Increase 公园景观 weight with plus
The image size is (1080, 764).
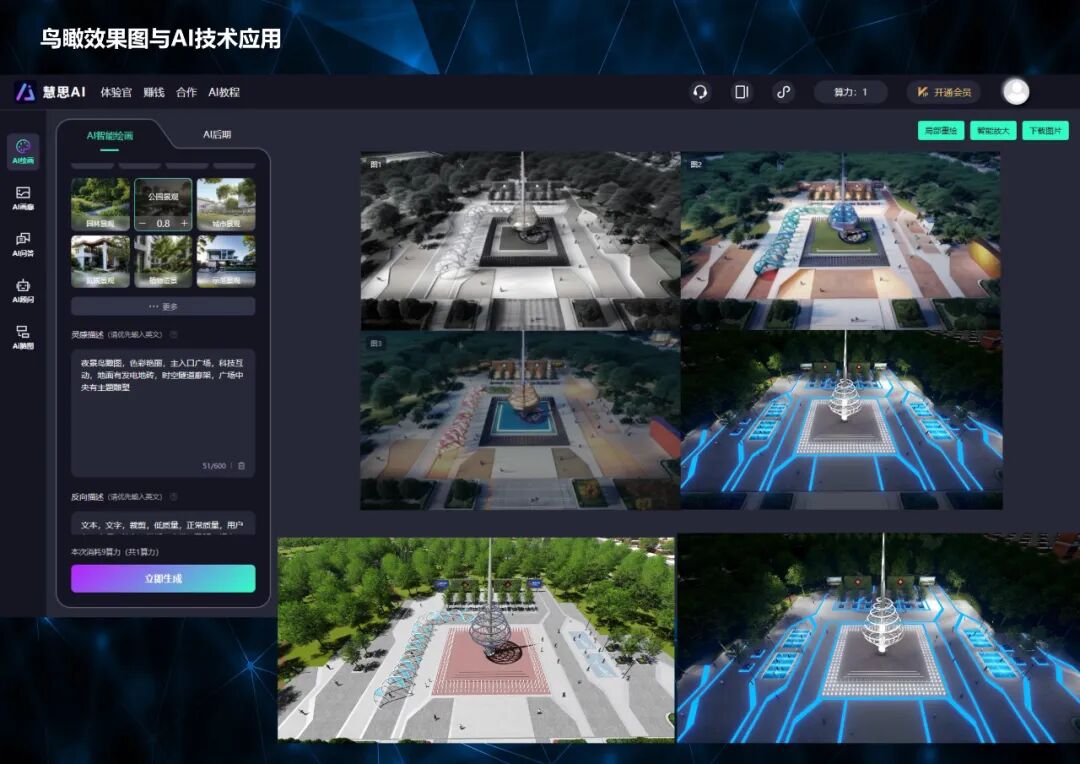(184, 223)
